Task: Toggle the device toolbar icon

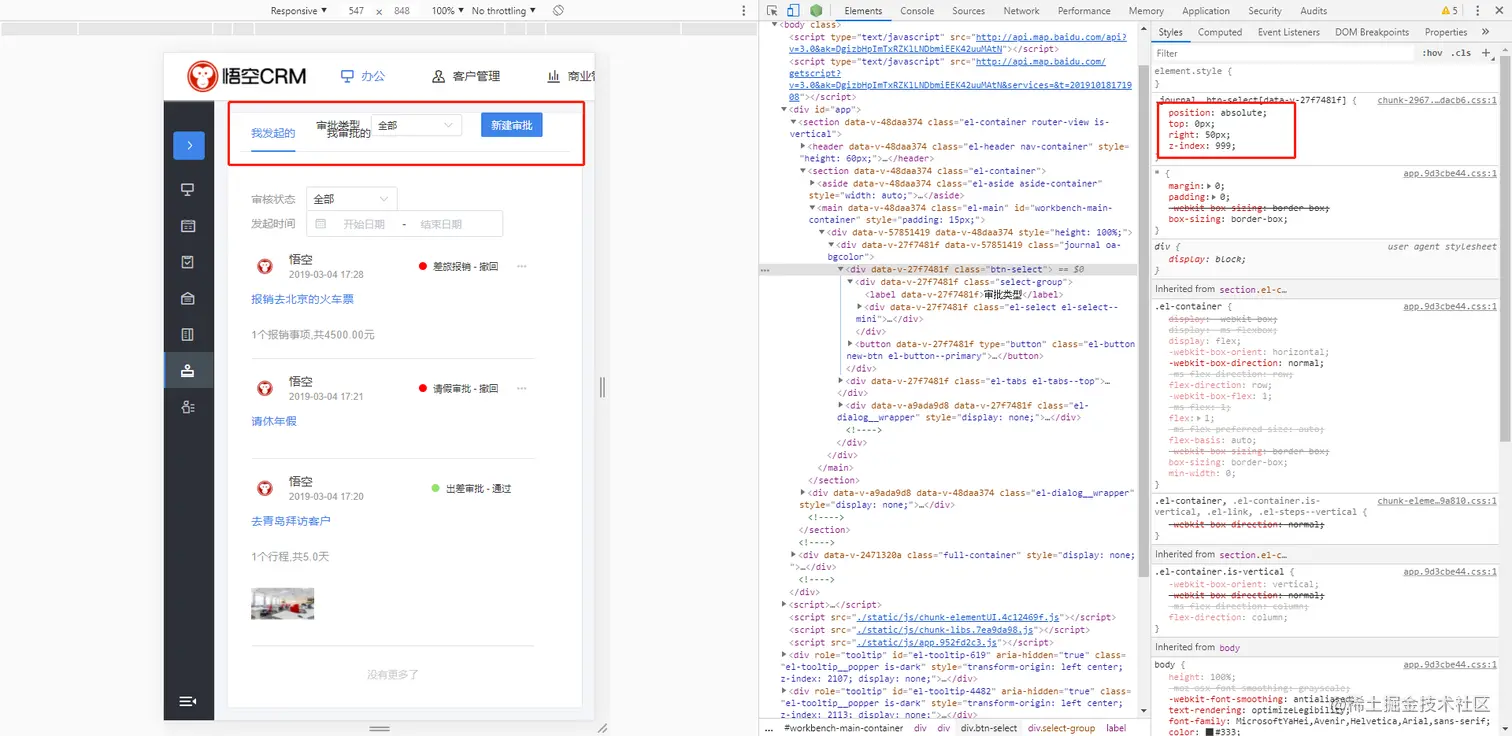Action: 793,11
